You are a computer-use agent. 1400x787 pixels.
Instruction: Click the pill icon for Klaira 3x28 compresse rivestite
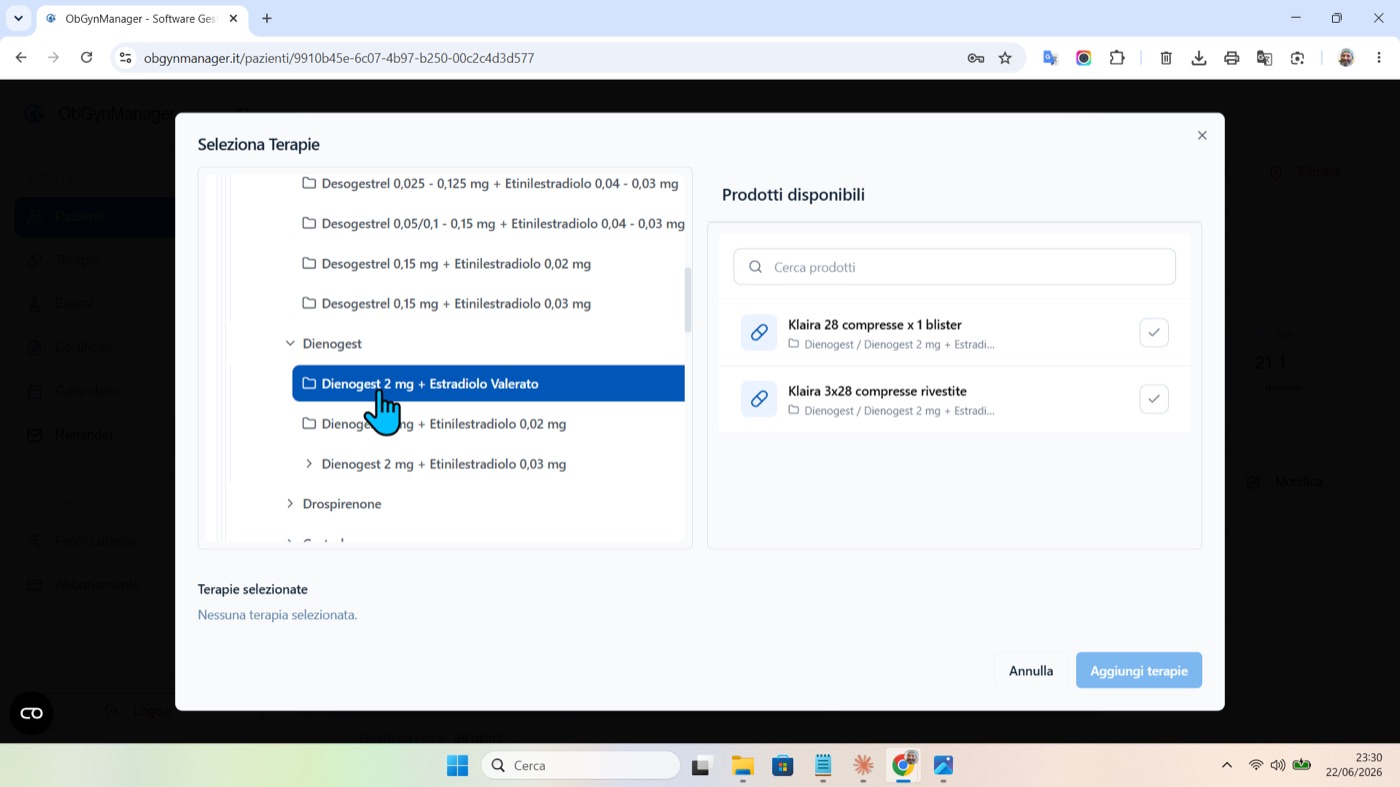759,399
